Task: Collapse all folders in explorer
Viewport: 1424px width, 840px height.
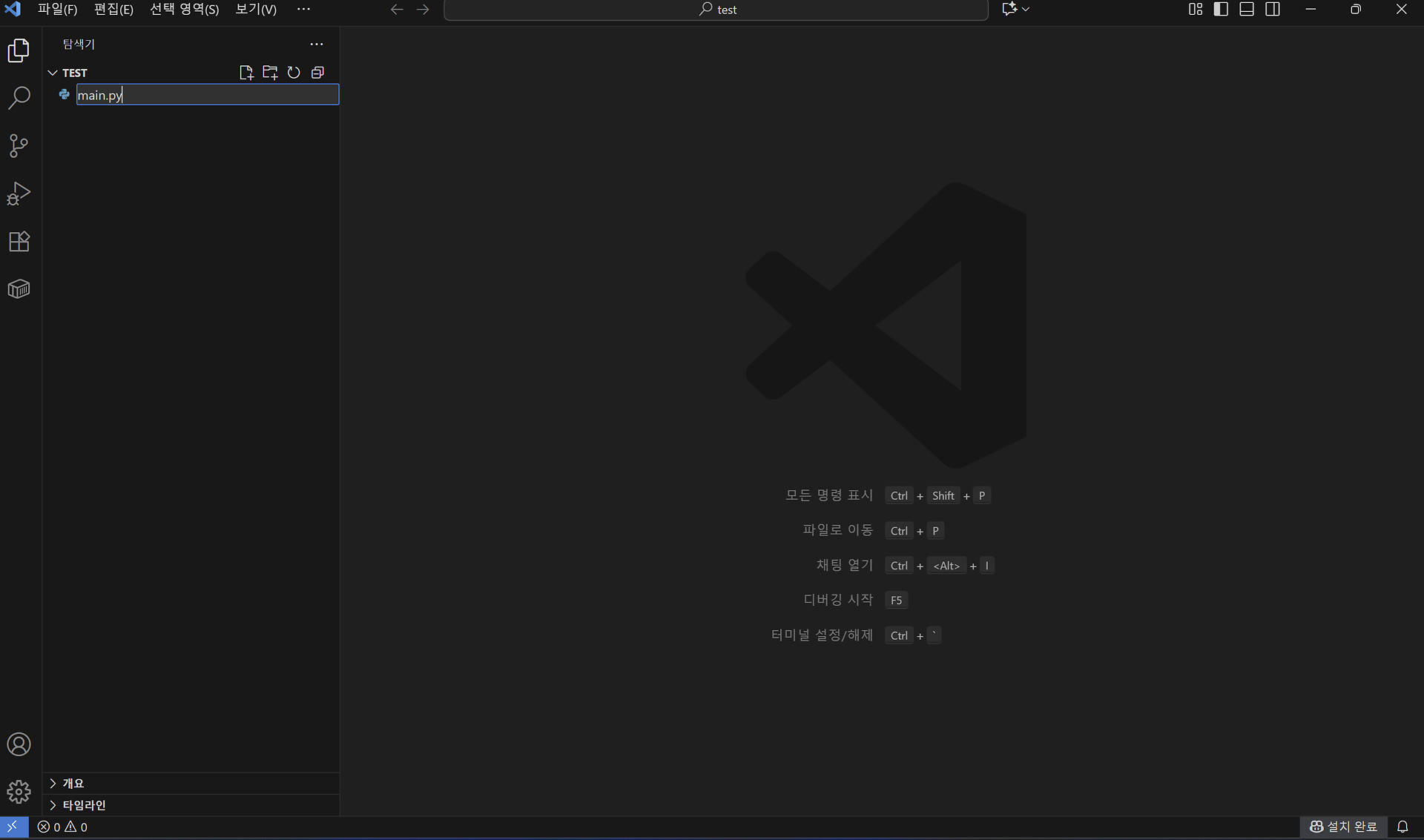Action: click(x=317, y=73)
